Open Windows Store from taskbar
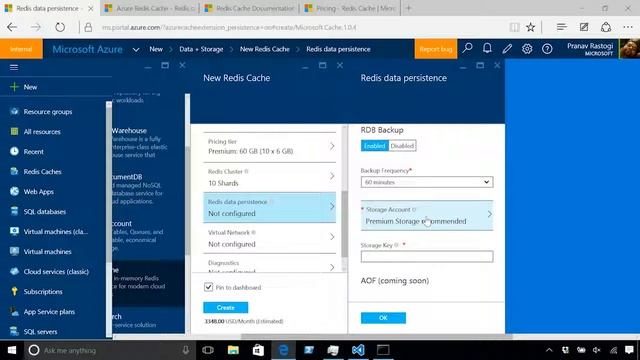Image resolution: width=640 pixels, height=360 pixels. [258, 350]
